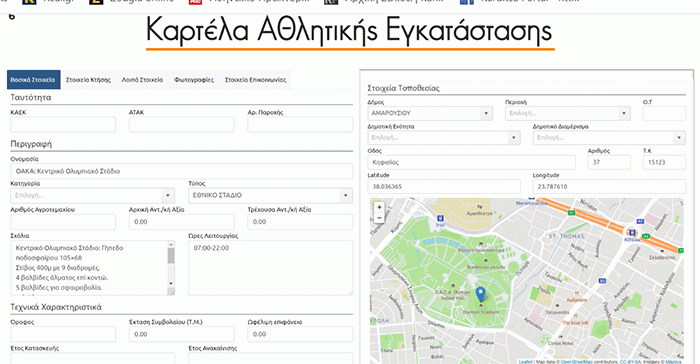Open the Στοιχεία Επικοινωνίας tab
The height and width of the screenshot is (364, 700).
pos(255,79)
